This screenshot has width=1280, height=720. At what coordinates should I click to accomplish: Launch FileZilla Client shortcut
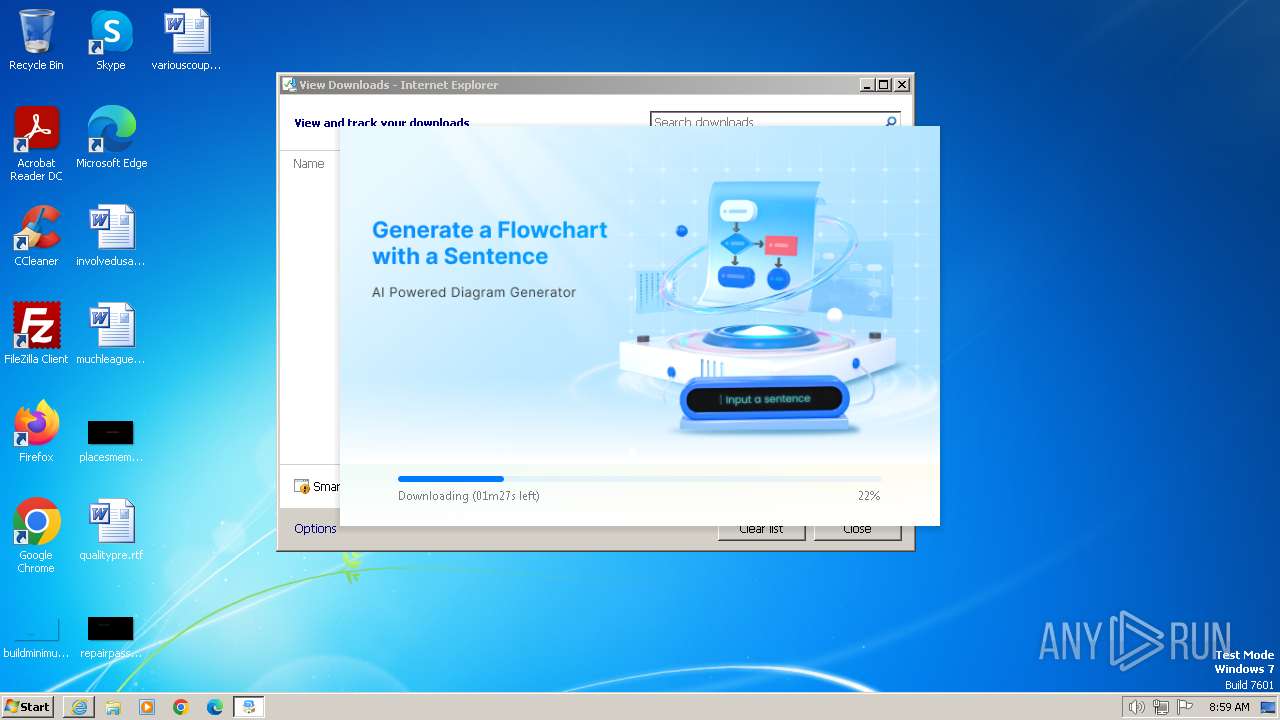click(36, 333)
